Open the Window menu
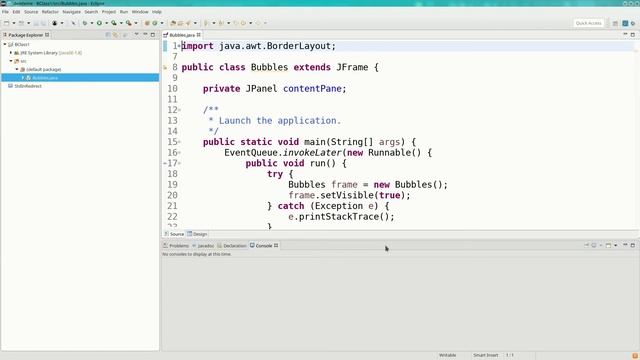Viewport: 640px width, 360px height. coord(140,12)
